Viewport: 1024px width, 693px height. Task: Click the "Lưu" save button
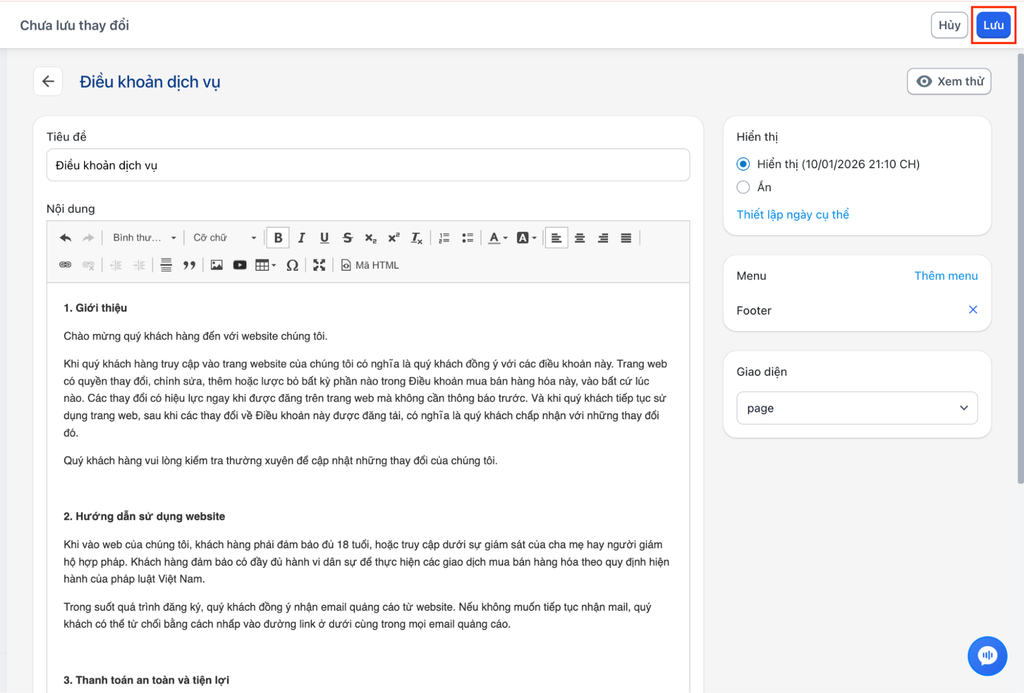pos(993,26)
